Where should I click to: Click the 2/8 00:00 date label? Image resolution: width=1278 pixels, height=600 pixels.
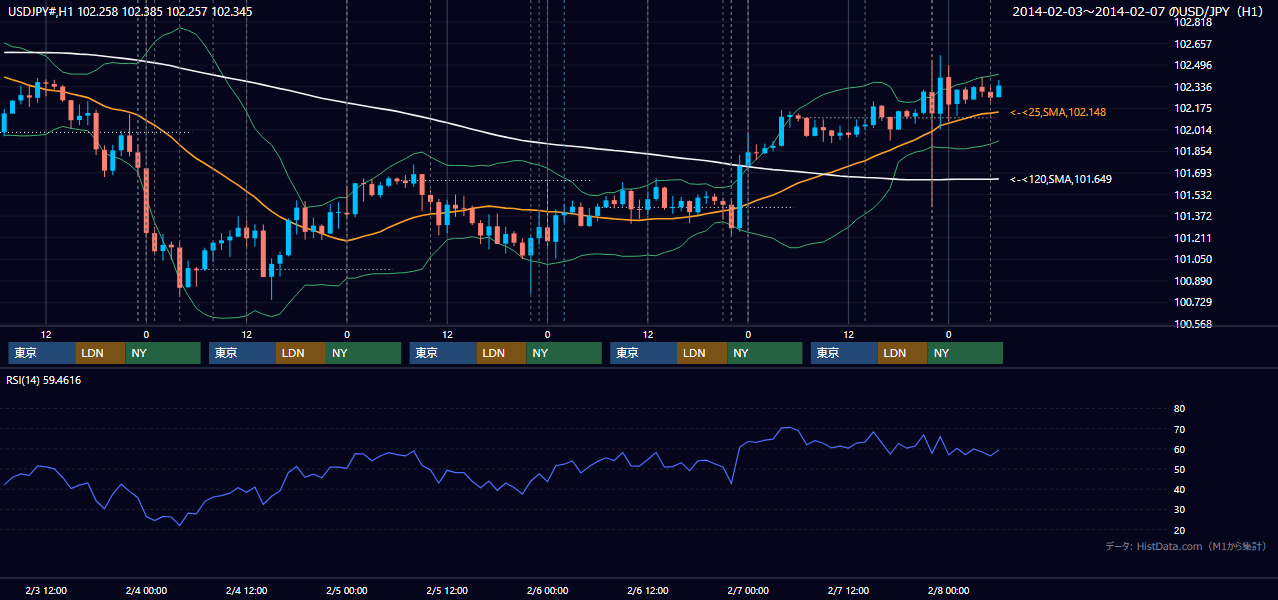(x=949, y=591)
